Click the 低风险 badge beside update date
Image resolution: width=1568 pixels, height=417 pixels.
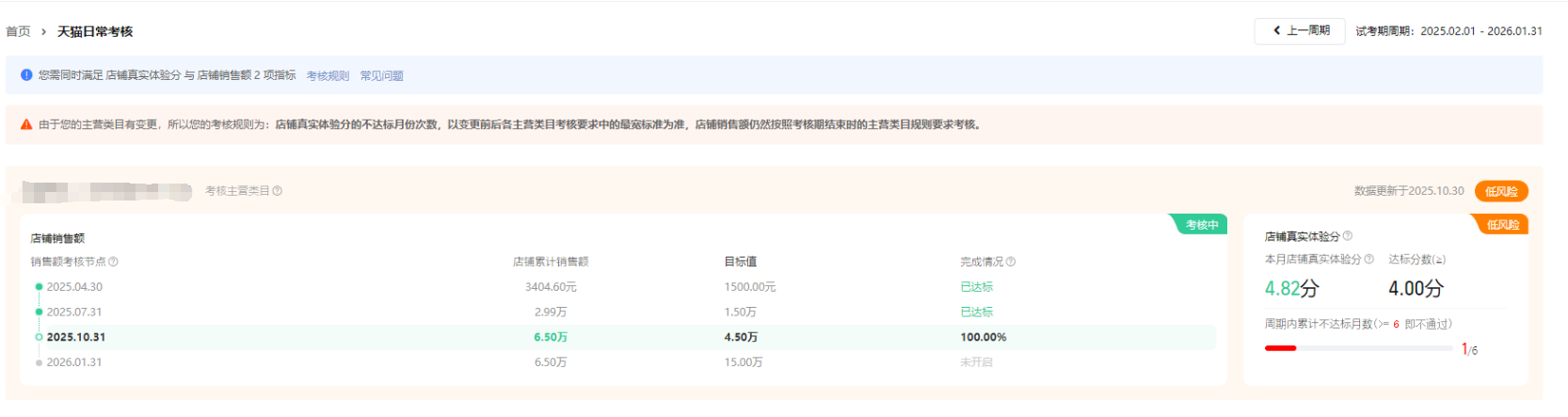click(x=1500, y=191)
